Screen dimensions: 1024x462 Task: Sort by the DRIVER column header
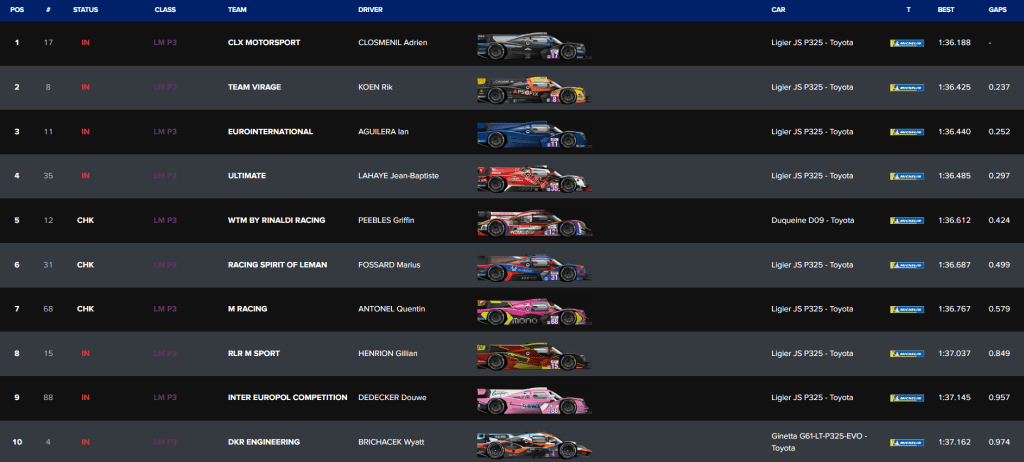pos(370,10)
